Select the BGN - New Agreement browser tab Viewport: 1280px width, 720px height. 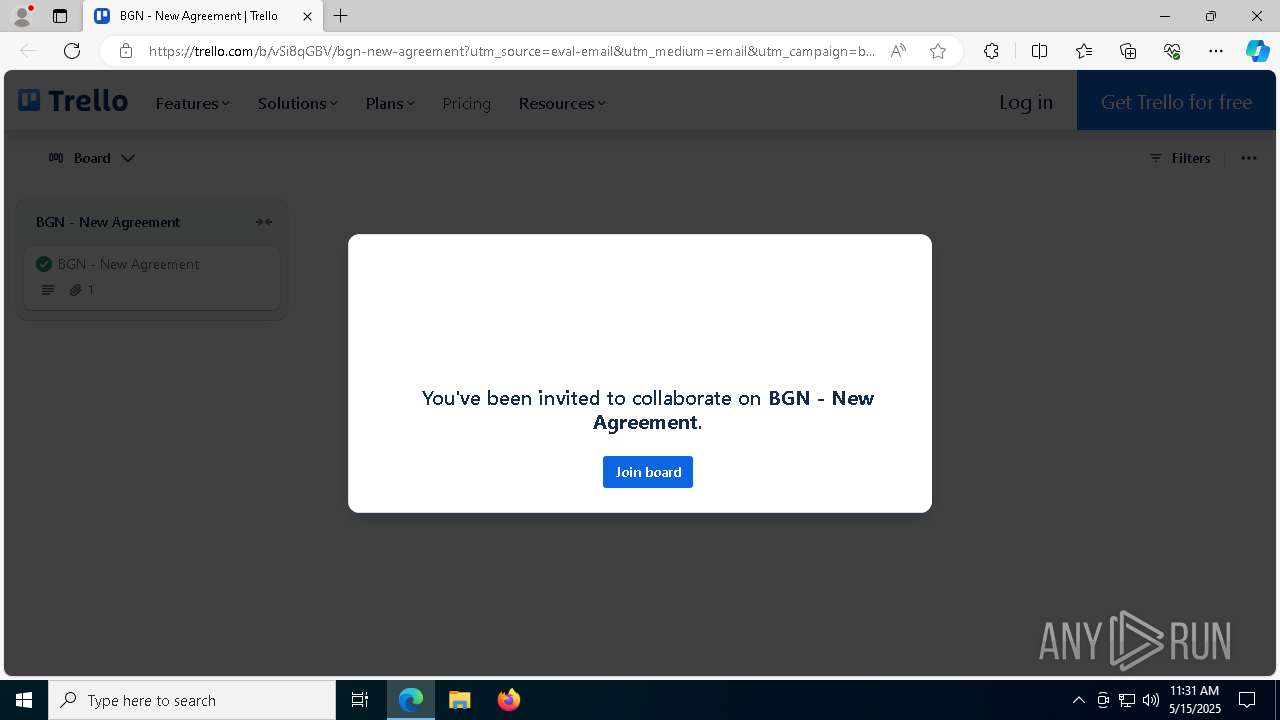click(x=203, y=16)
